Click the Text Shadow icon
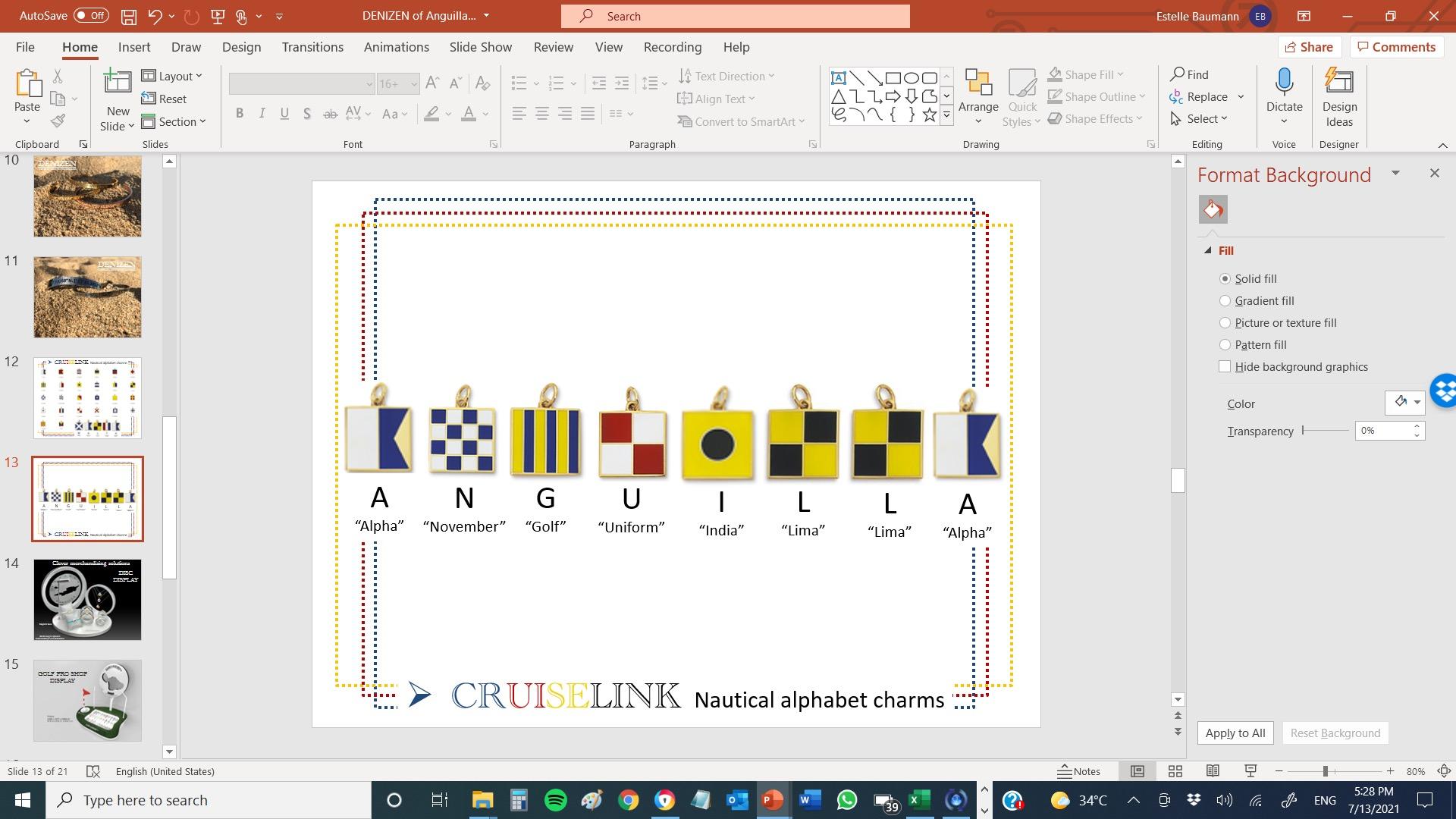Screen dimensions: 1456x819 306,114
